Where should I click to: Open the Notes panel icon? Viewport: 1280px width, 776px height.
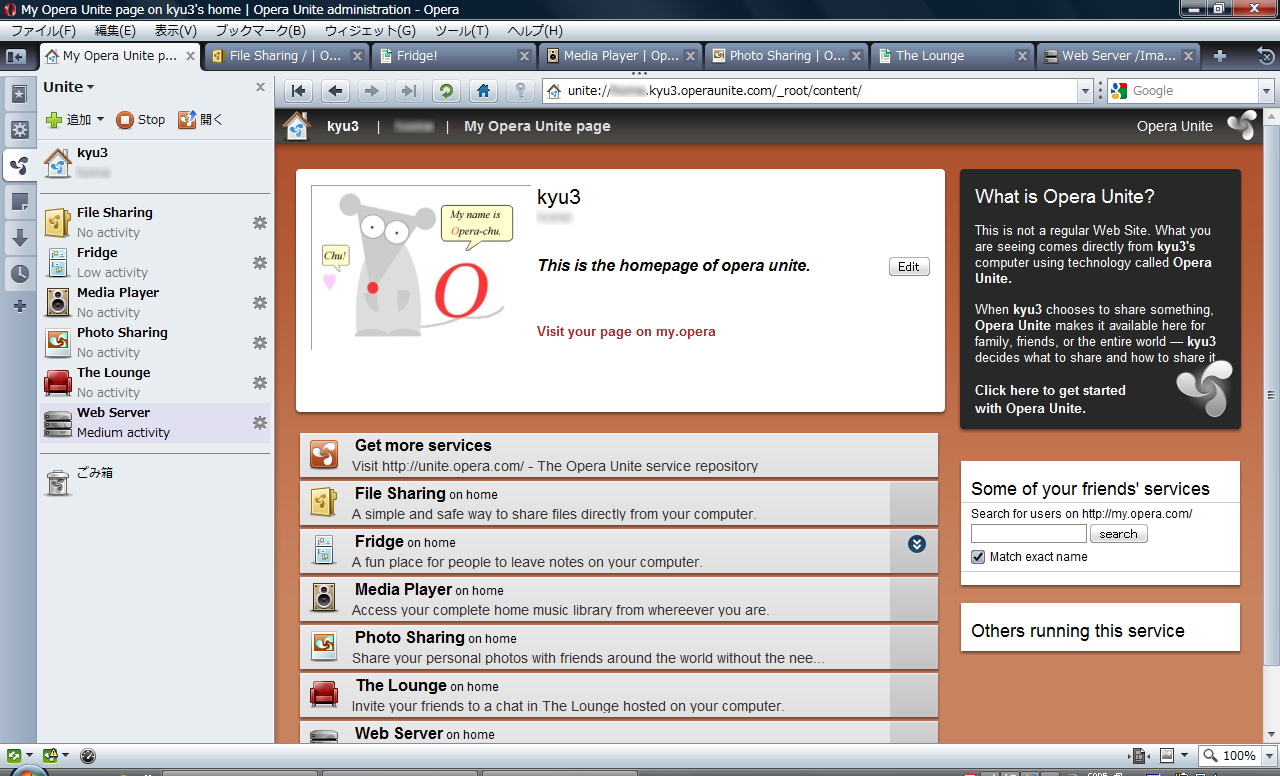[19, 202]
